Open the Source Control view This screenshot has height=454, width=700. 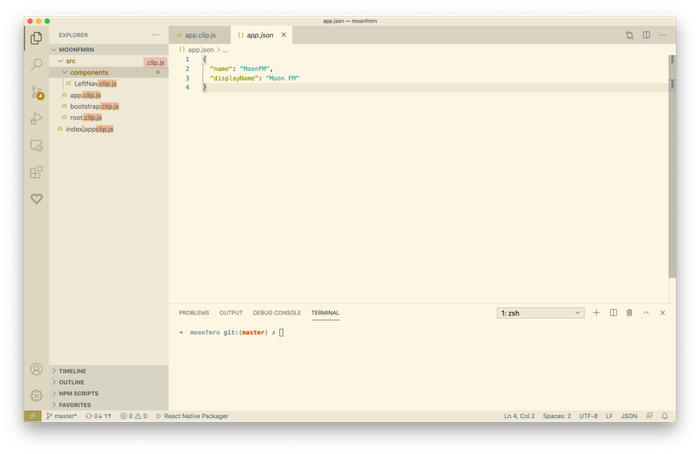click(x=37, y=91)
